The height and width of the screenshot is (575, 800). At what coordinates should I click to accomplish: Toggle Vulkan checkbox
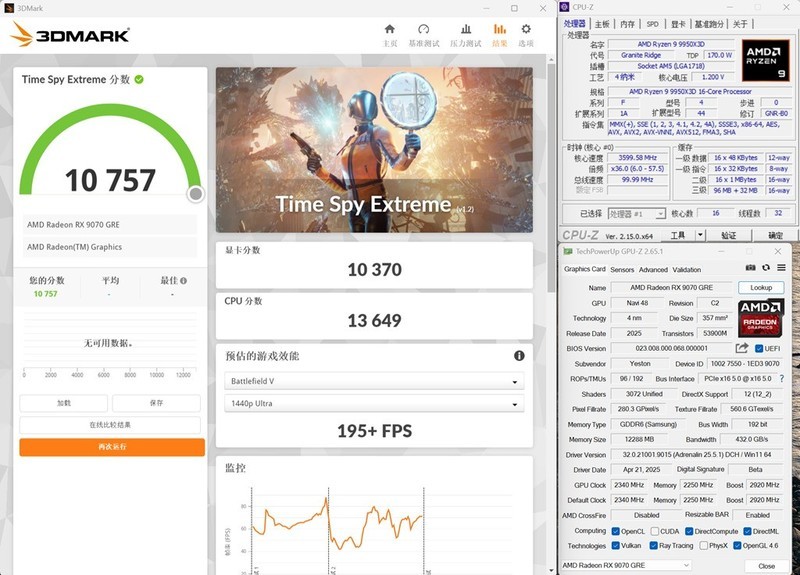pos(615,545)
